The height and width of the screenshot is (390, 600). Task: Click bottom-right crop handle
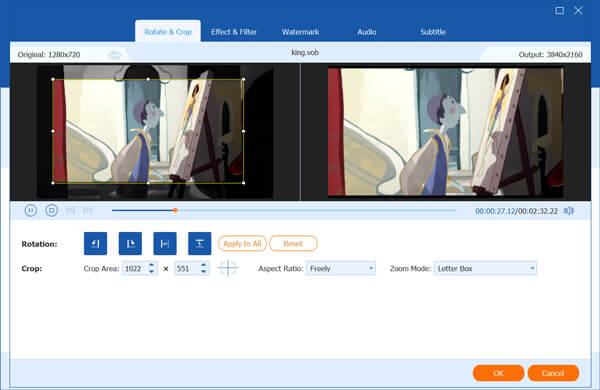click(244, 183)
